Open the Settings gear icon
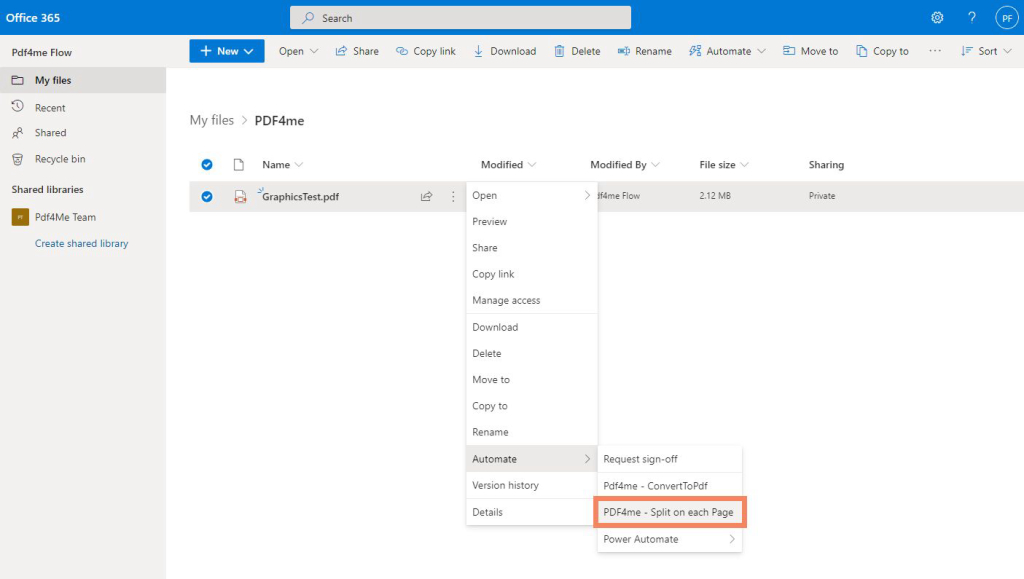The width and height of the screenshot is (1024, 579). [x=937, y=17]
